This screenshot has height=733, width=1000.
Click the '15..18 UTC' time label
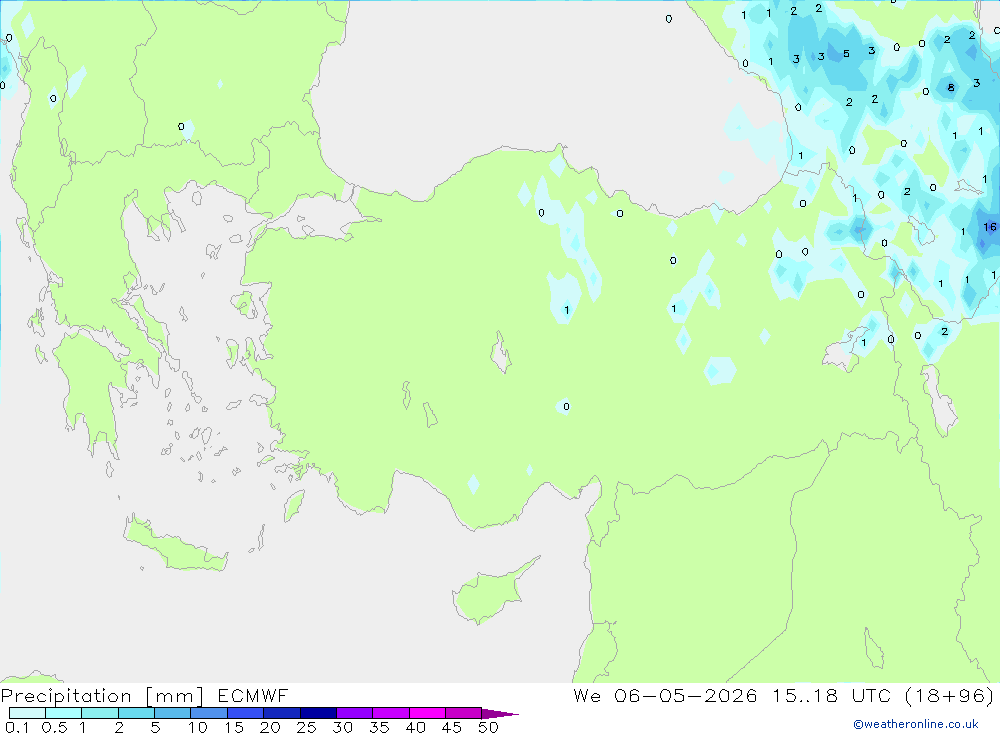tap(832, 695)
